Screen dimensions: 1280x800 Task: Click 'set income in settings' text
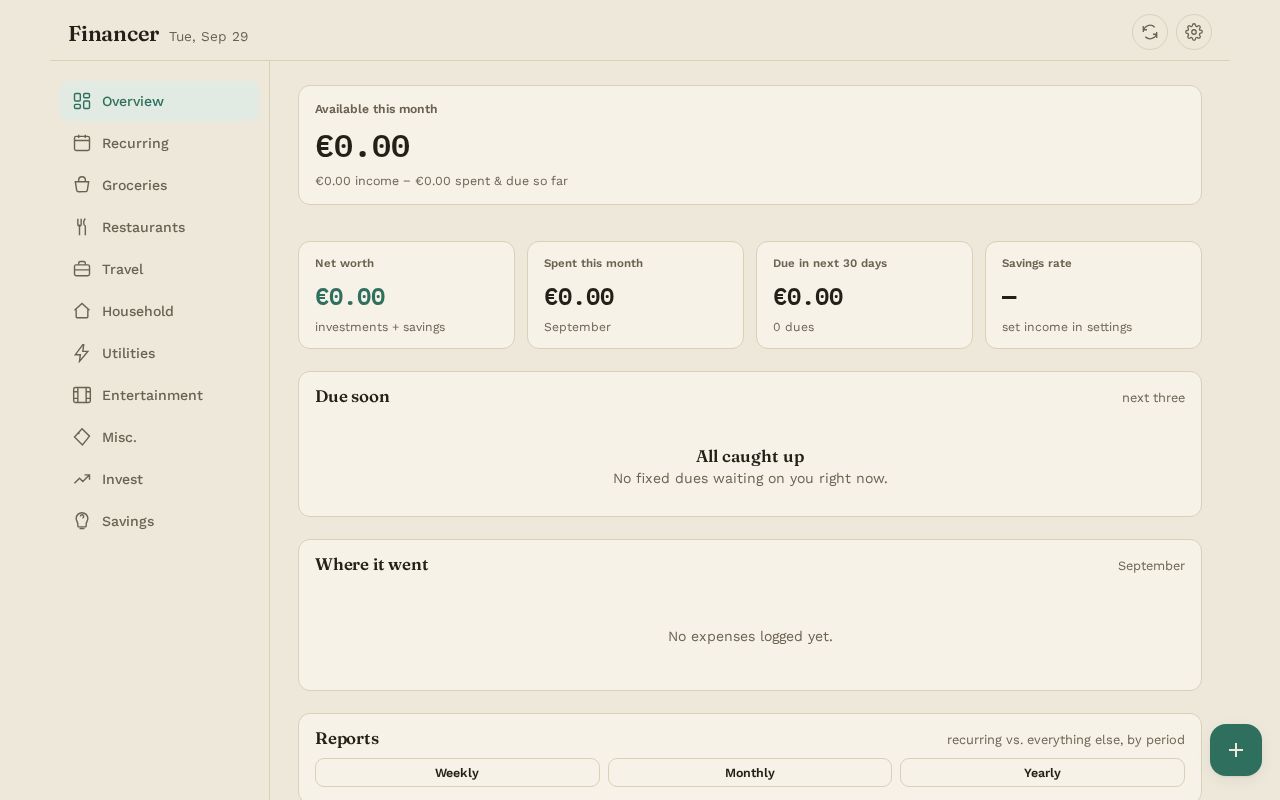tap(1067, 327)
